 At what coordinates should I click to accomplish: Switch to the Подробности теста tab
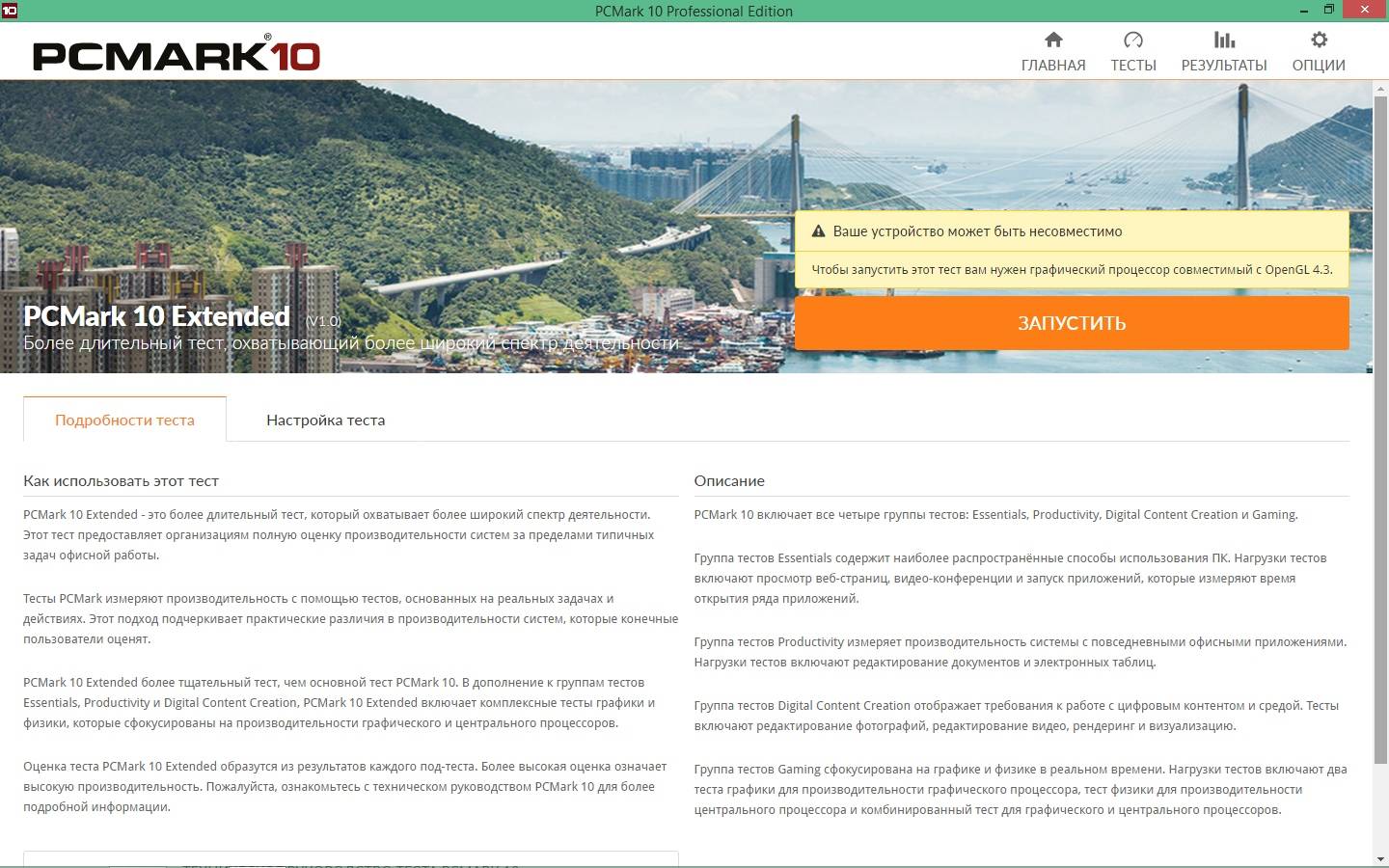coord(124,420)
